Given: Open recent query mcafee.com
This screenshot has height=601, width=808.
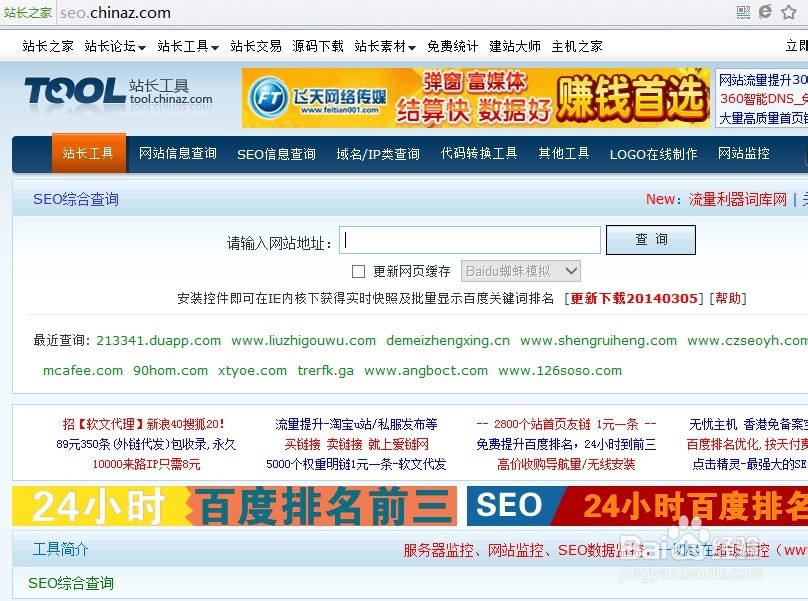Looking at the screenshot, I should click(83, 371).
